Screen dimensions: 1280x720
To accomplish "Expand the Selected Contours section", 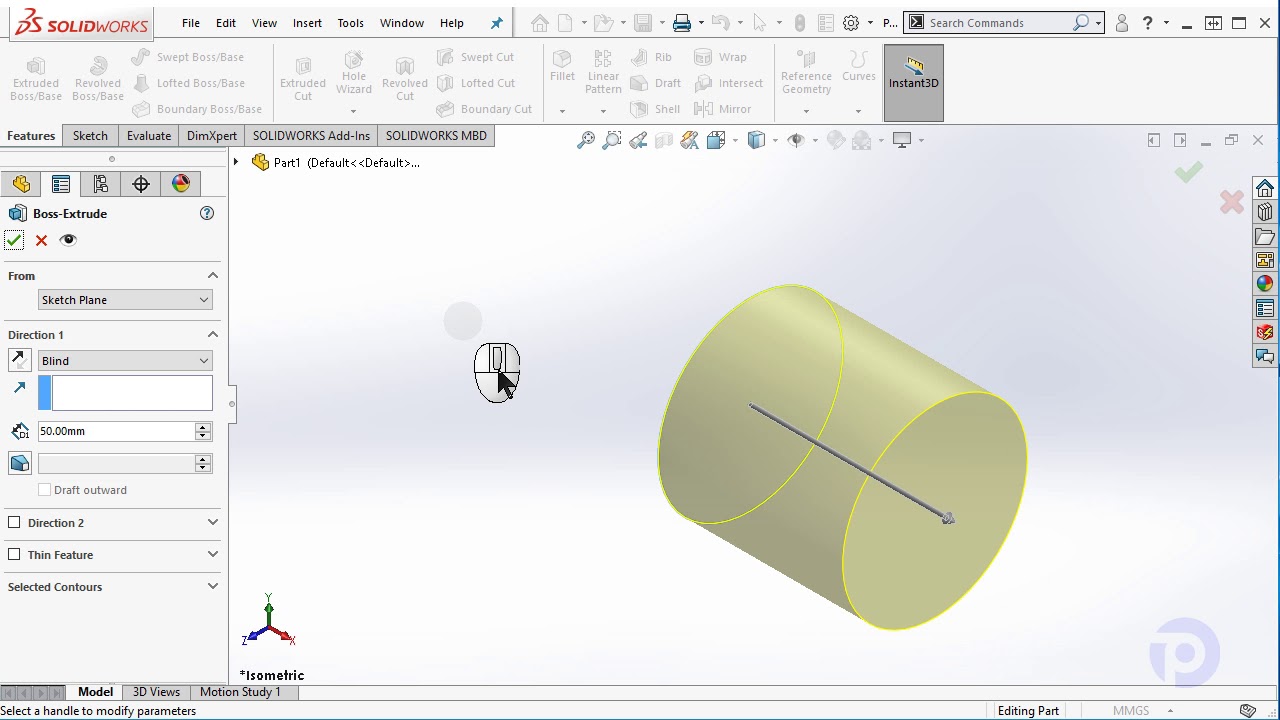I will [212, 587].
